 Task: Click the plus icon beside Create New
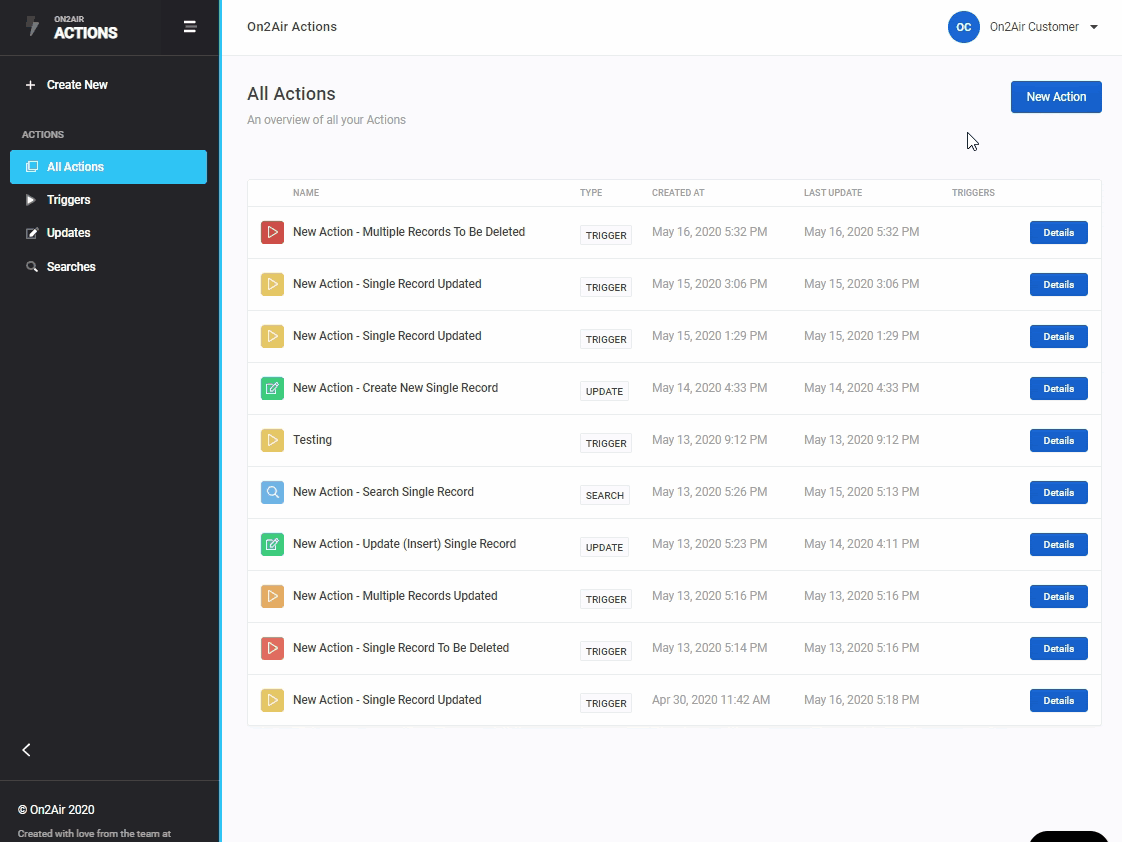30,85
